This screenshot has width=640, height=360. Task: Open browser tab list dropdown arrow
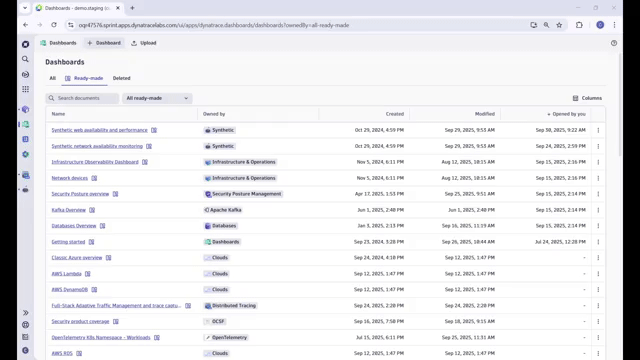[x=25, y=8]
